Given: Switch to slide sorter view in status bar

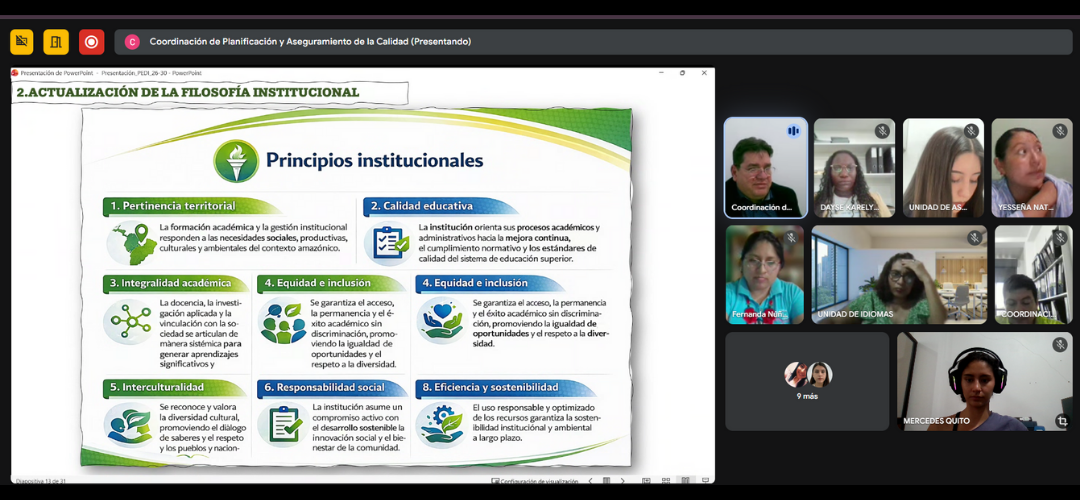Looking at the screenshot, I should [666, 481].
